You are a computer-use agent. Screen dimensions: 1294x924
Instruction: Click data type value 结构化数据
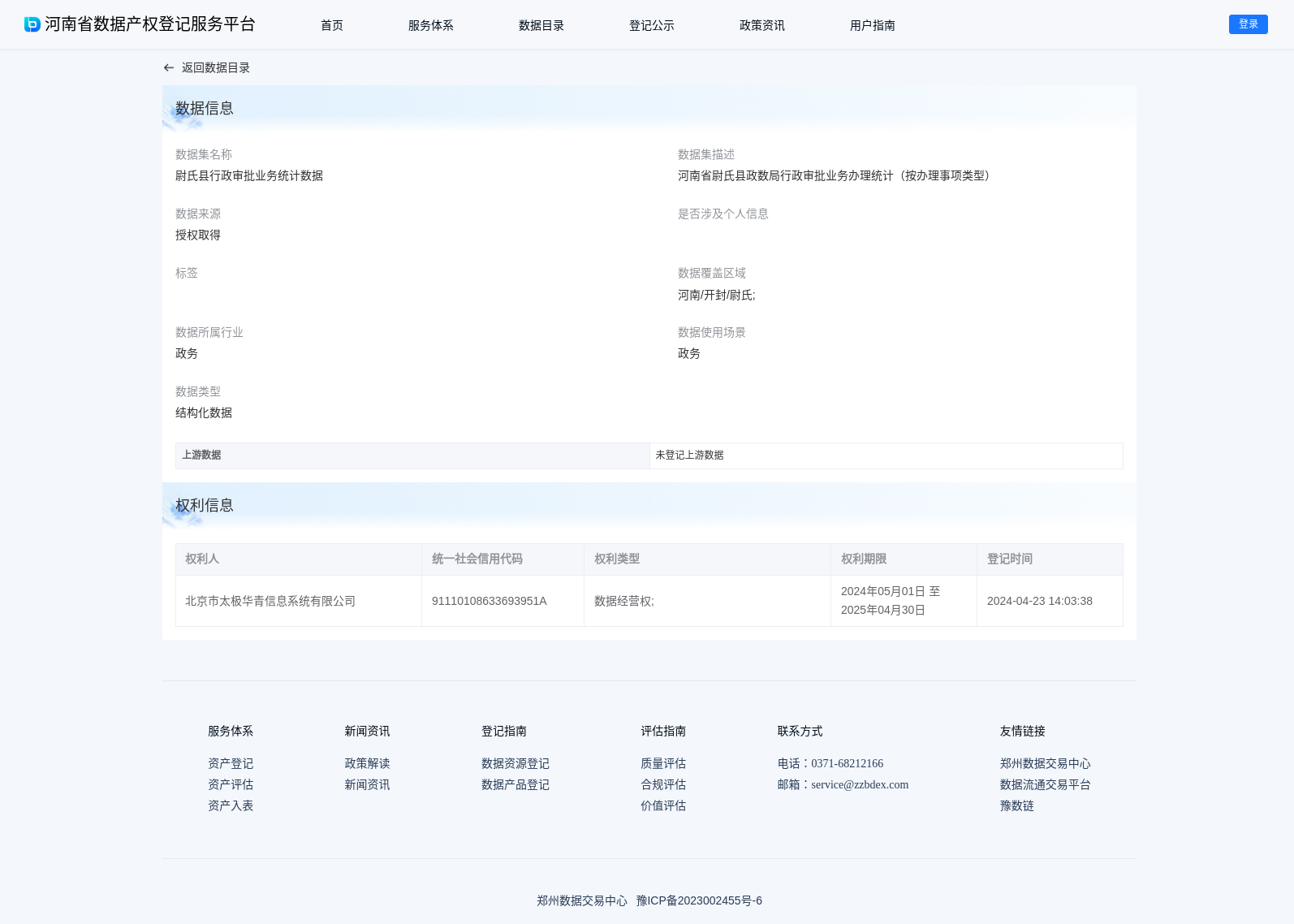coord(204,412)
